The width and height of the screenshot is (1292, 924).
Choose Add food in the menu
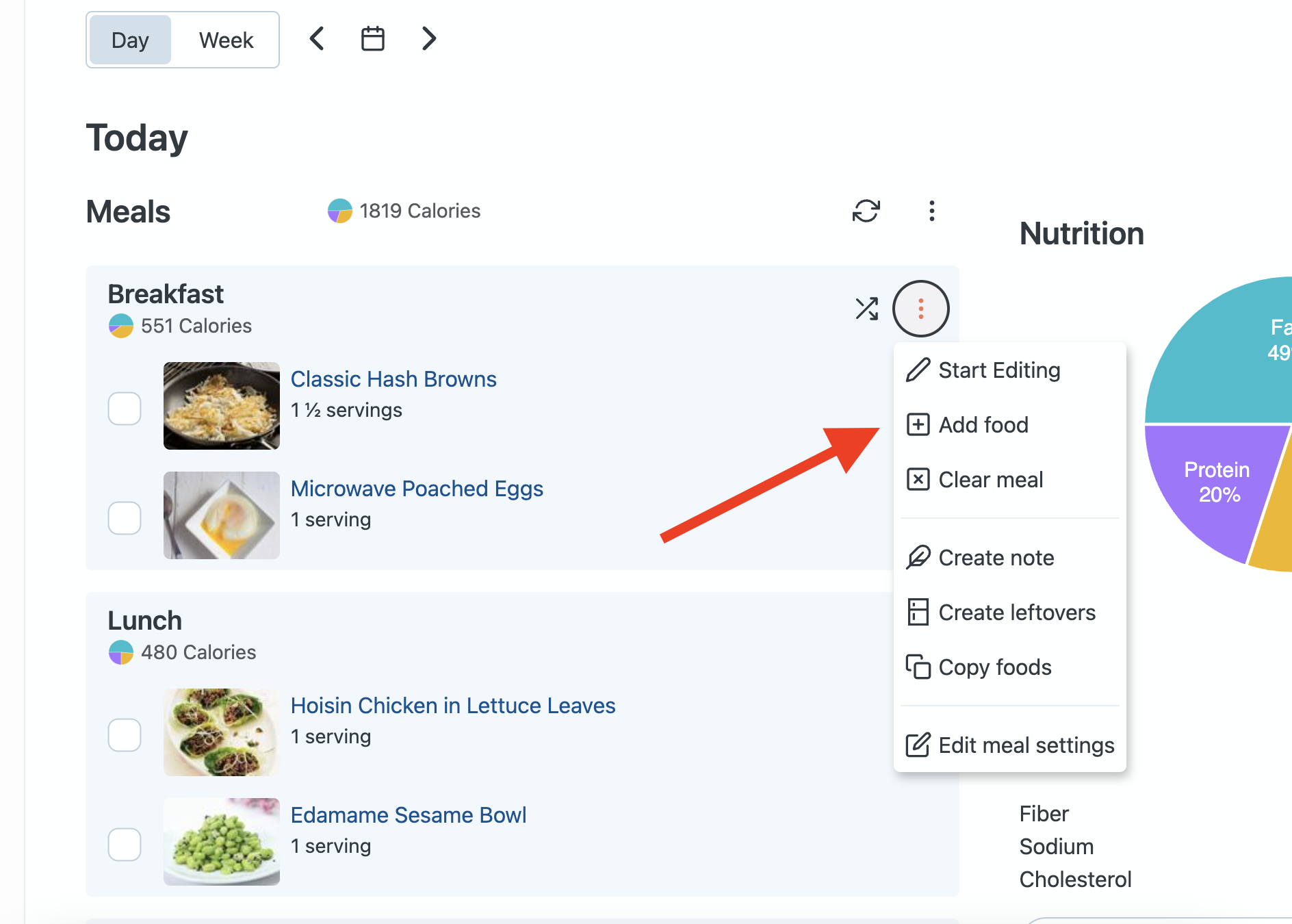983,425
